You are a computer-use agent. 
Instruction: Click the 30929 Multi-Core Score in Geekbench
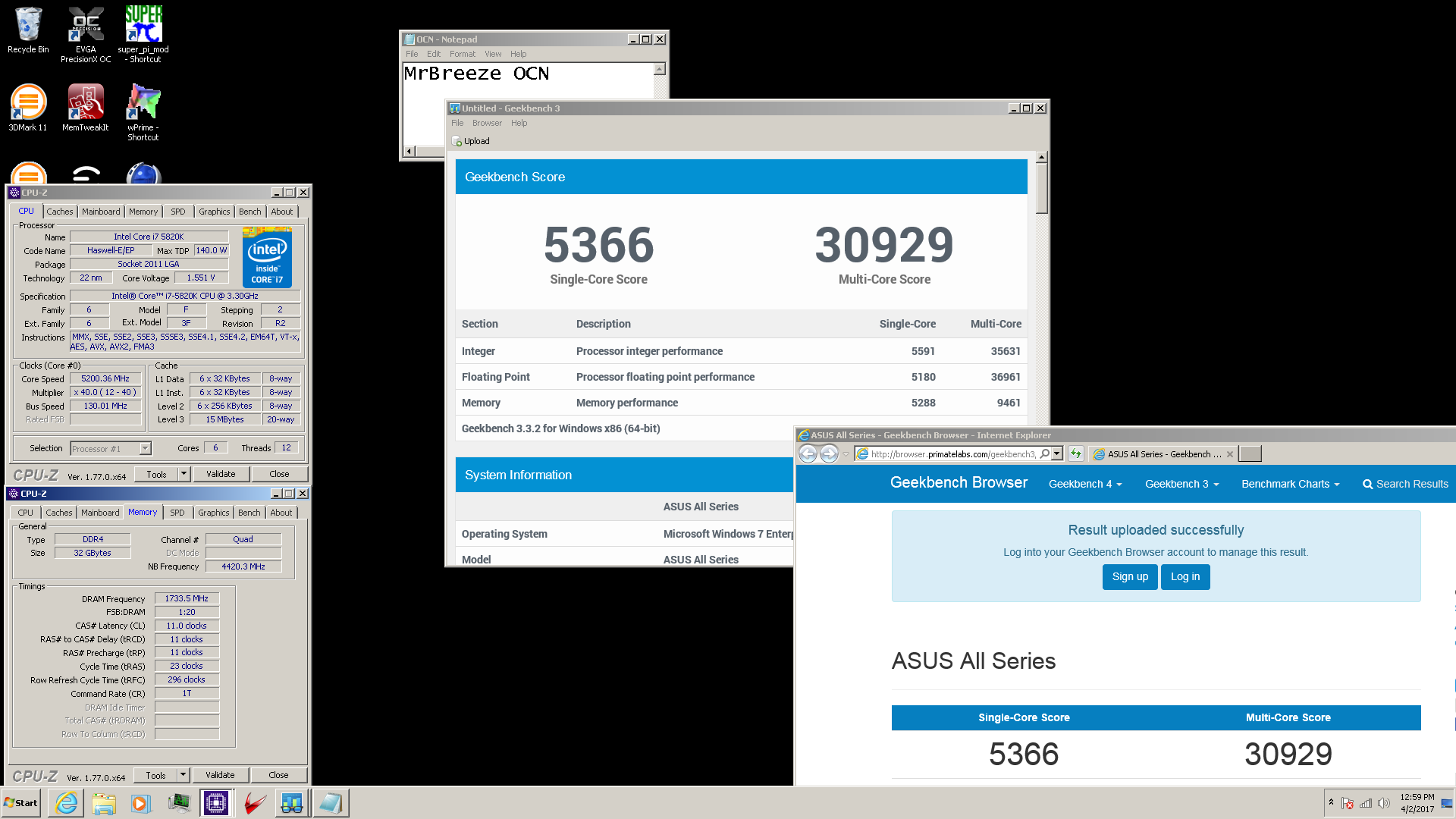pos(884,244)
